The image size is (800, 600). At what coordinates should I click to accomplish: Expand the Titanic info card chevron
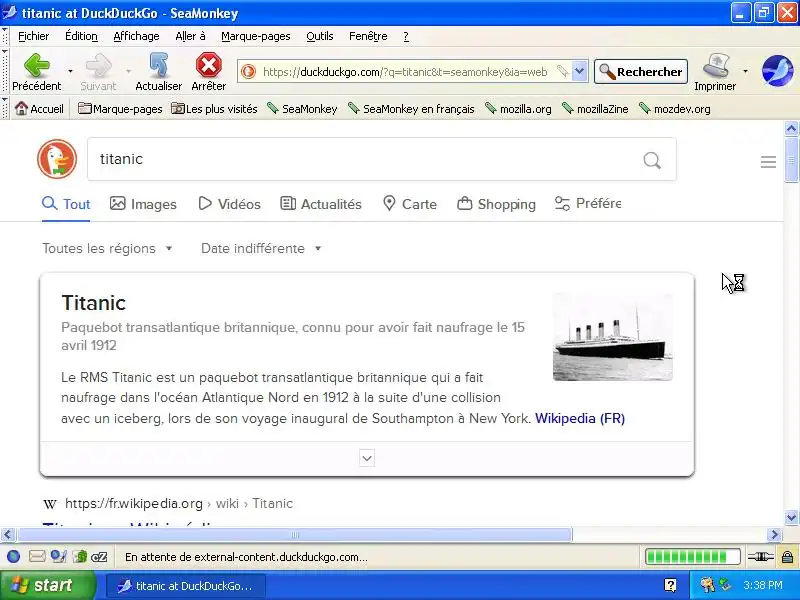click(x=367, y=458)
